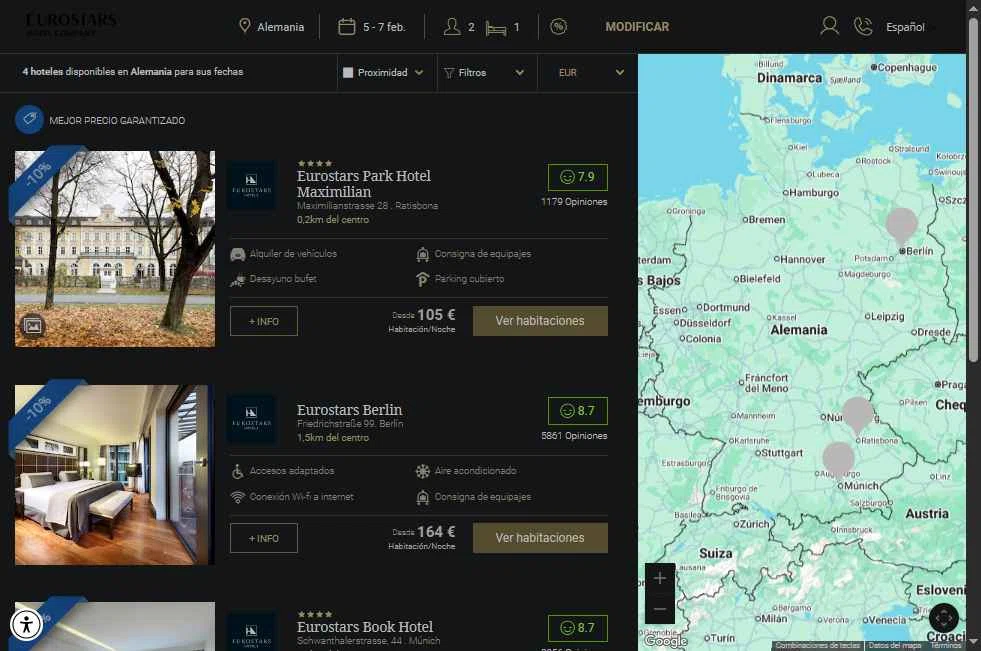981x651 pixels.
Task: Click 164 € price for Eurostars Berlin
Action: point(436,532)
